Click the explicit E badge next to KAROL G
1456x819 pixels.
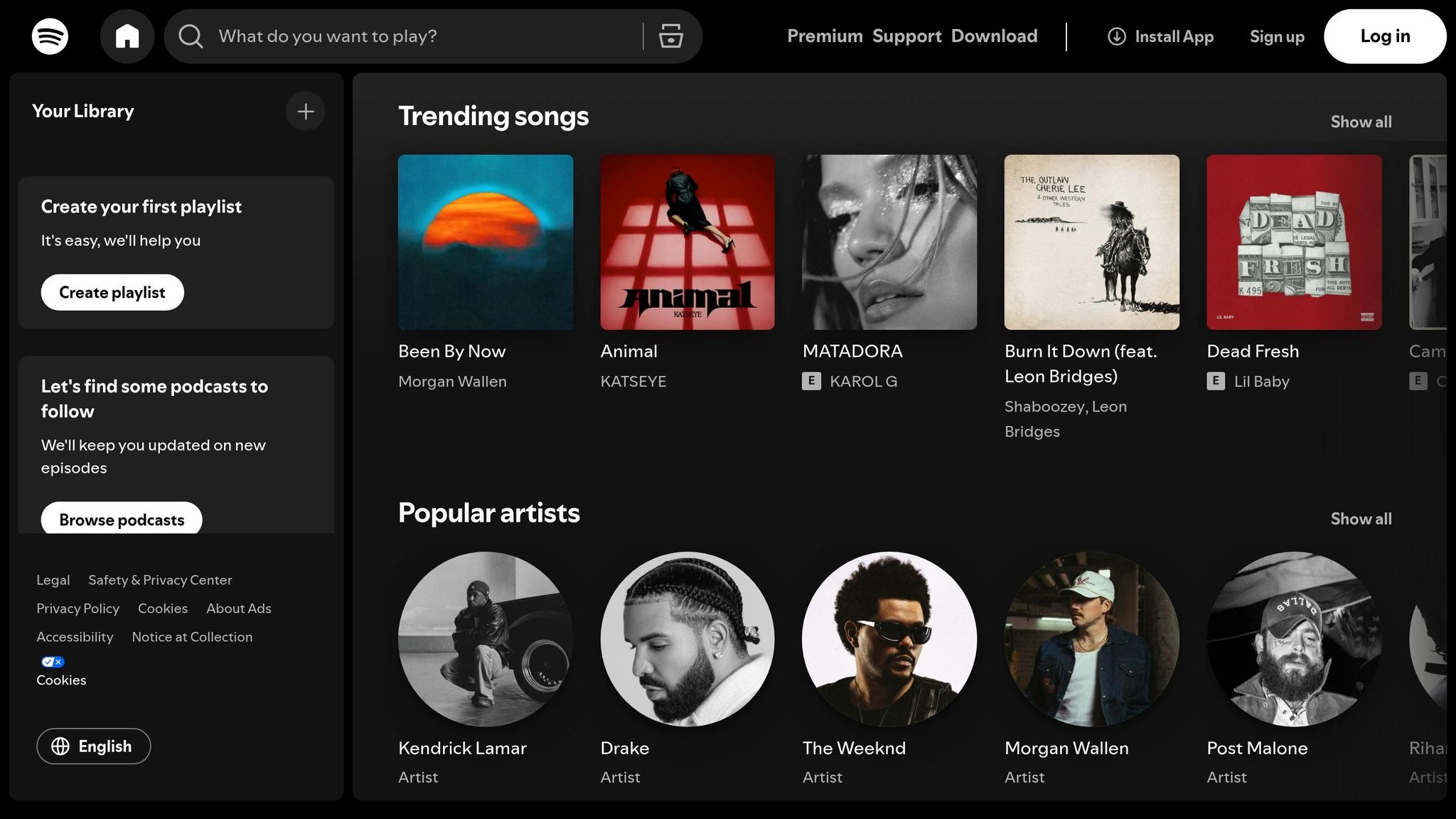click(811, 381)
